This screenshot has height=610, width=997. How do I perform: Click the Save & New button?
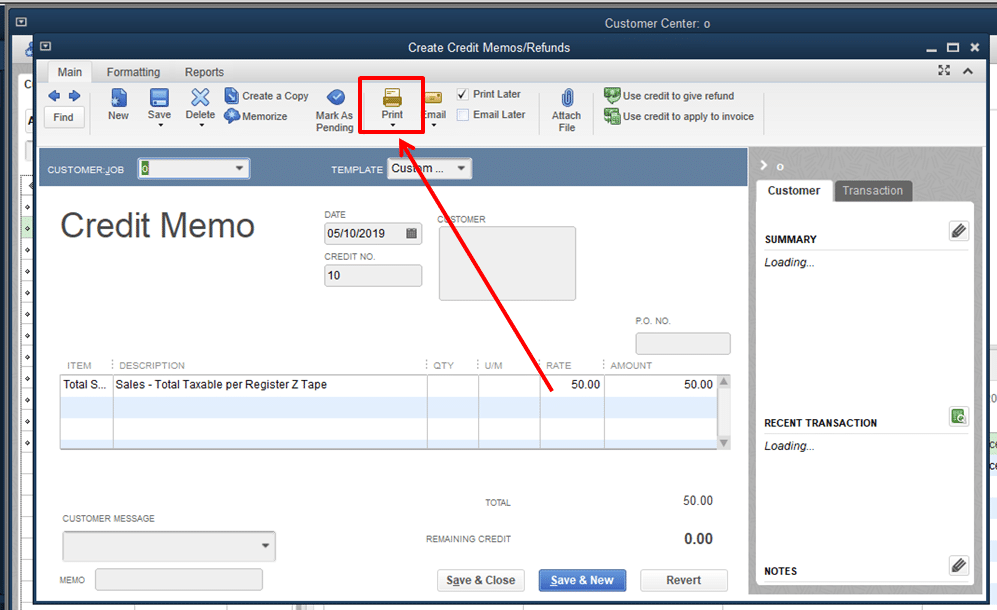click(x=582, y=580)
